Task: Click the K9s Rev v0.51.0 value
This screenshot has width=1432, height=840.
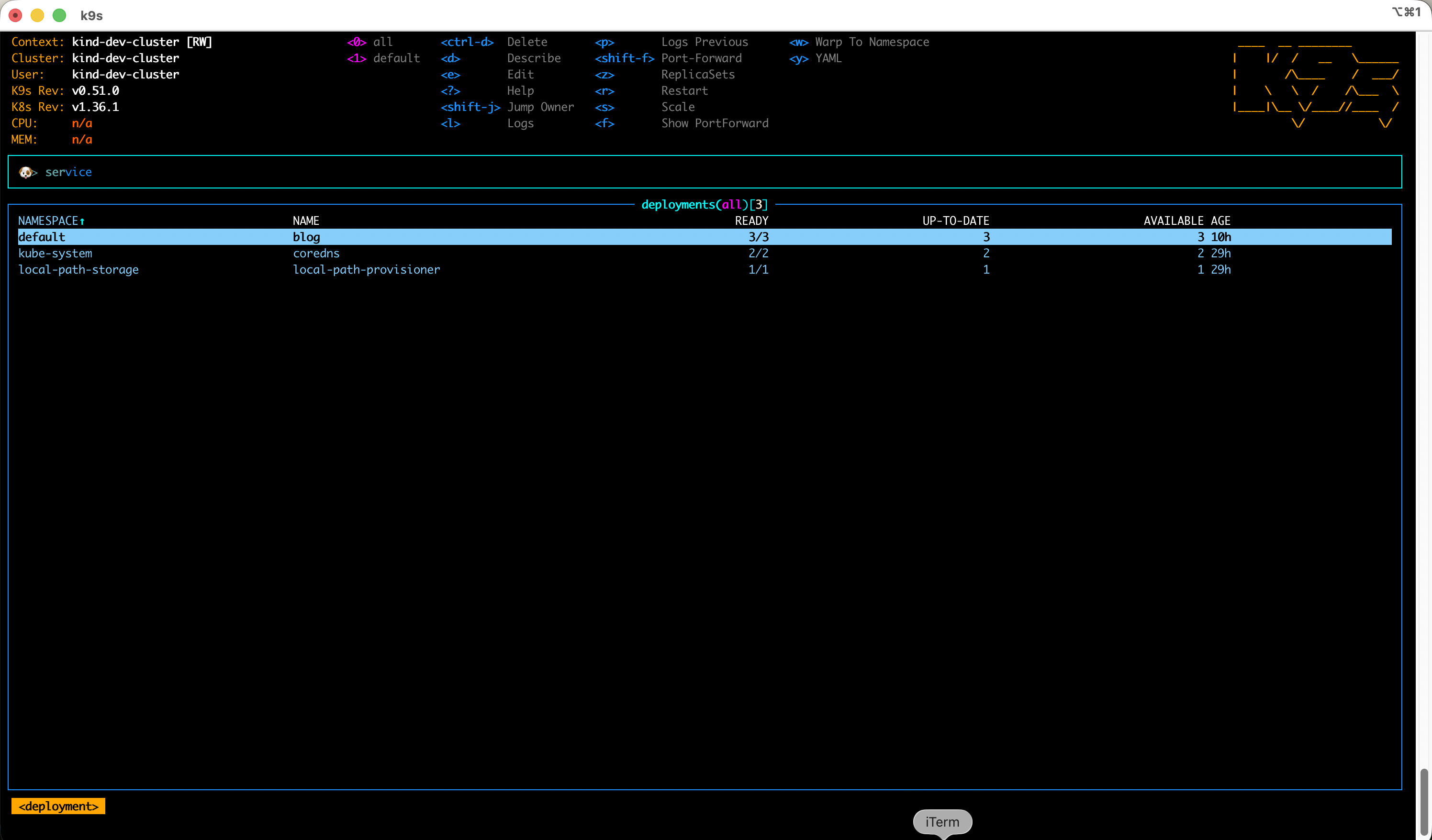Action: [95, 91]
